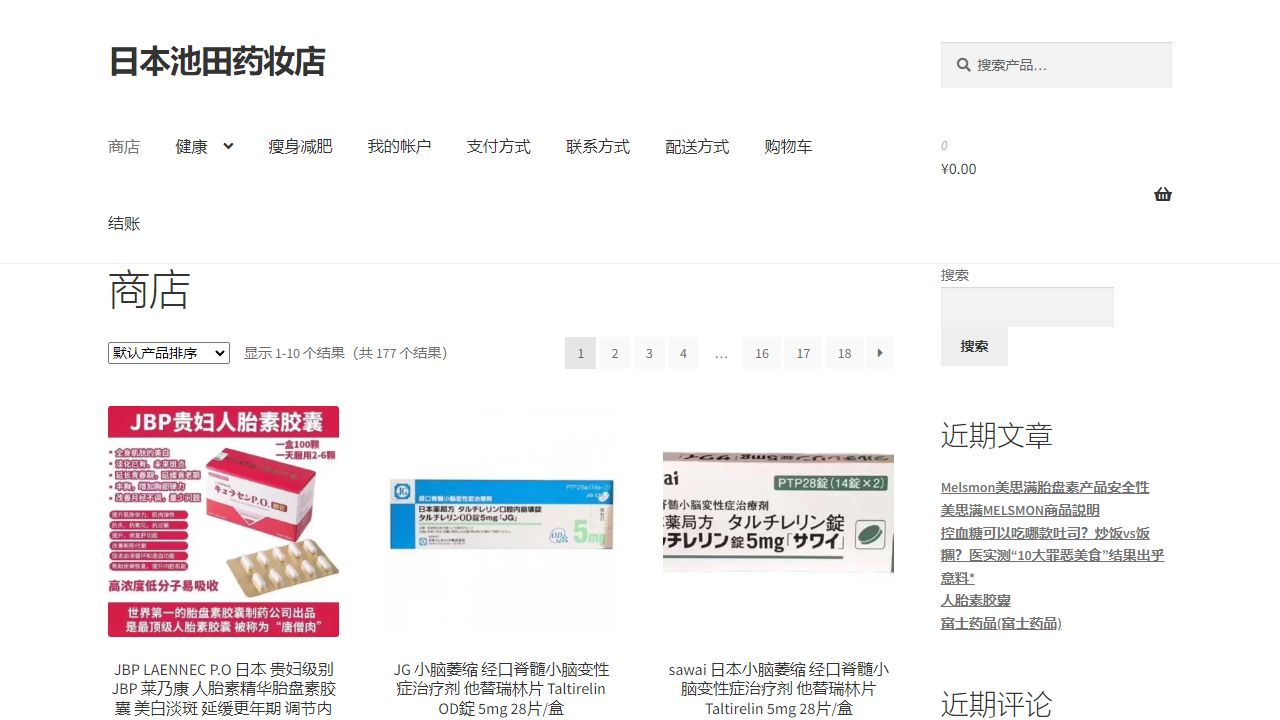Focus the 搜索产品 search field

(x=1056, y=65)
